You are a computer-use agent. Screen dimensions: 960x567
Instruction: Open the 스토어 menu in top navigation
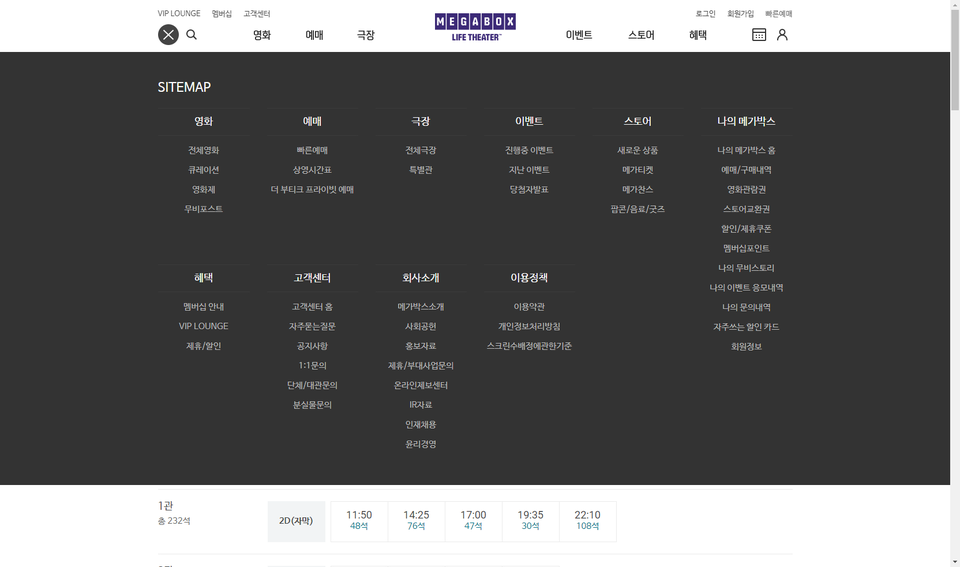tap(641, 35)
